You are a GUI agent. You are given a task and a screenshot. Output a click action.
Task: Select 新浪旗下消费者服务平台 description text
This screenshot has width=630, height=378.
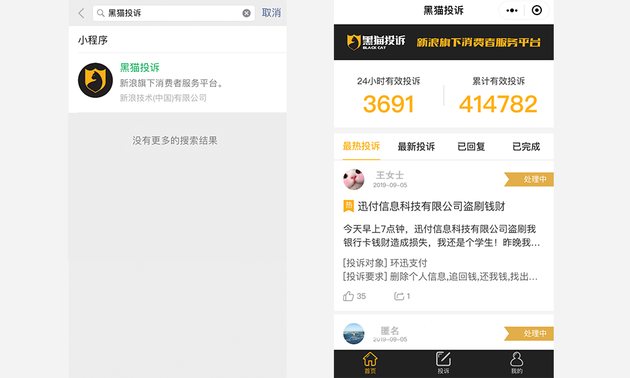pyautogui.click(x=171, y=83)
